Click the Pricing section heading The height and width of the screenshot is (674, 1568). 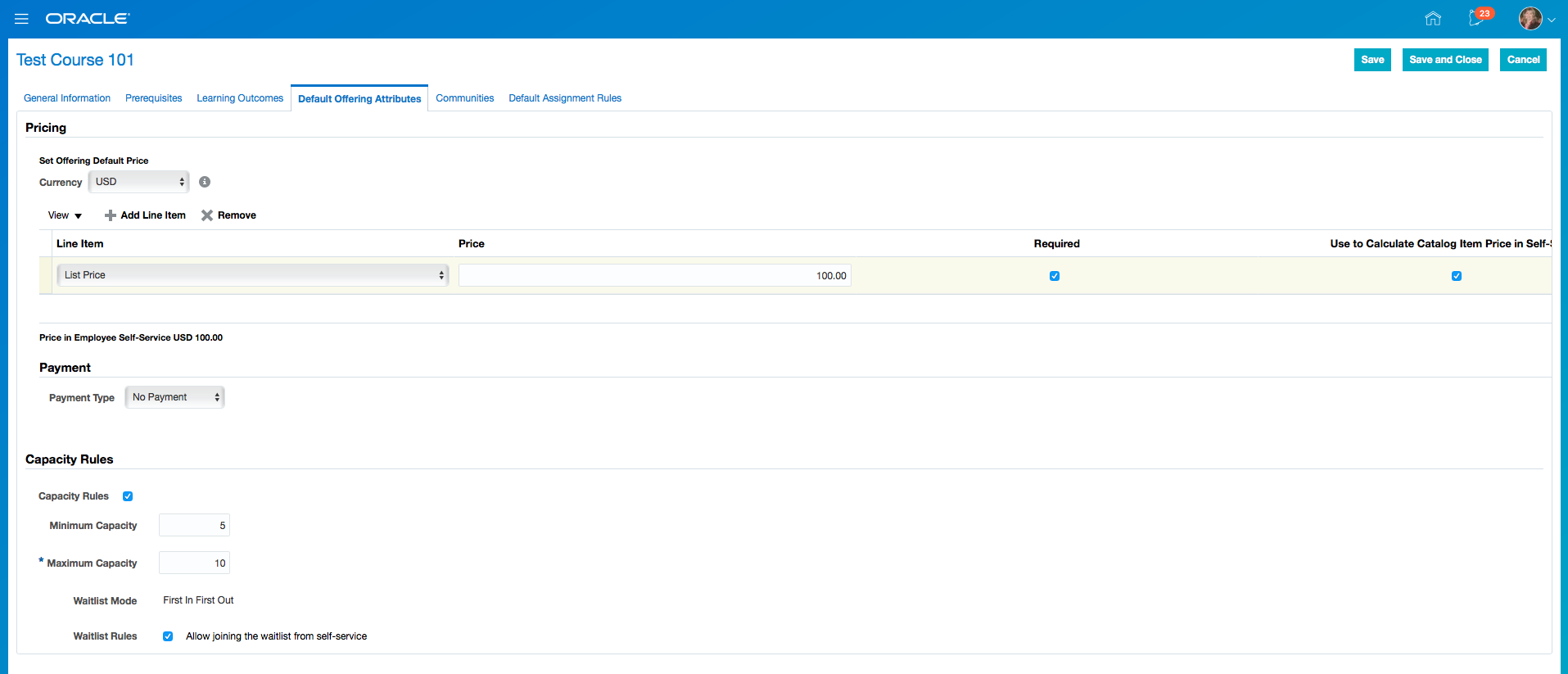coord(46,128)
